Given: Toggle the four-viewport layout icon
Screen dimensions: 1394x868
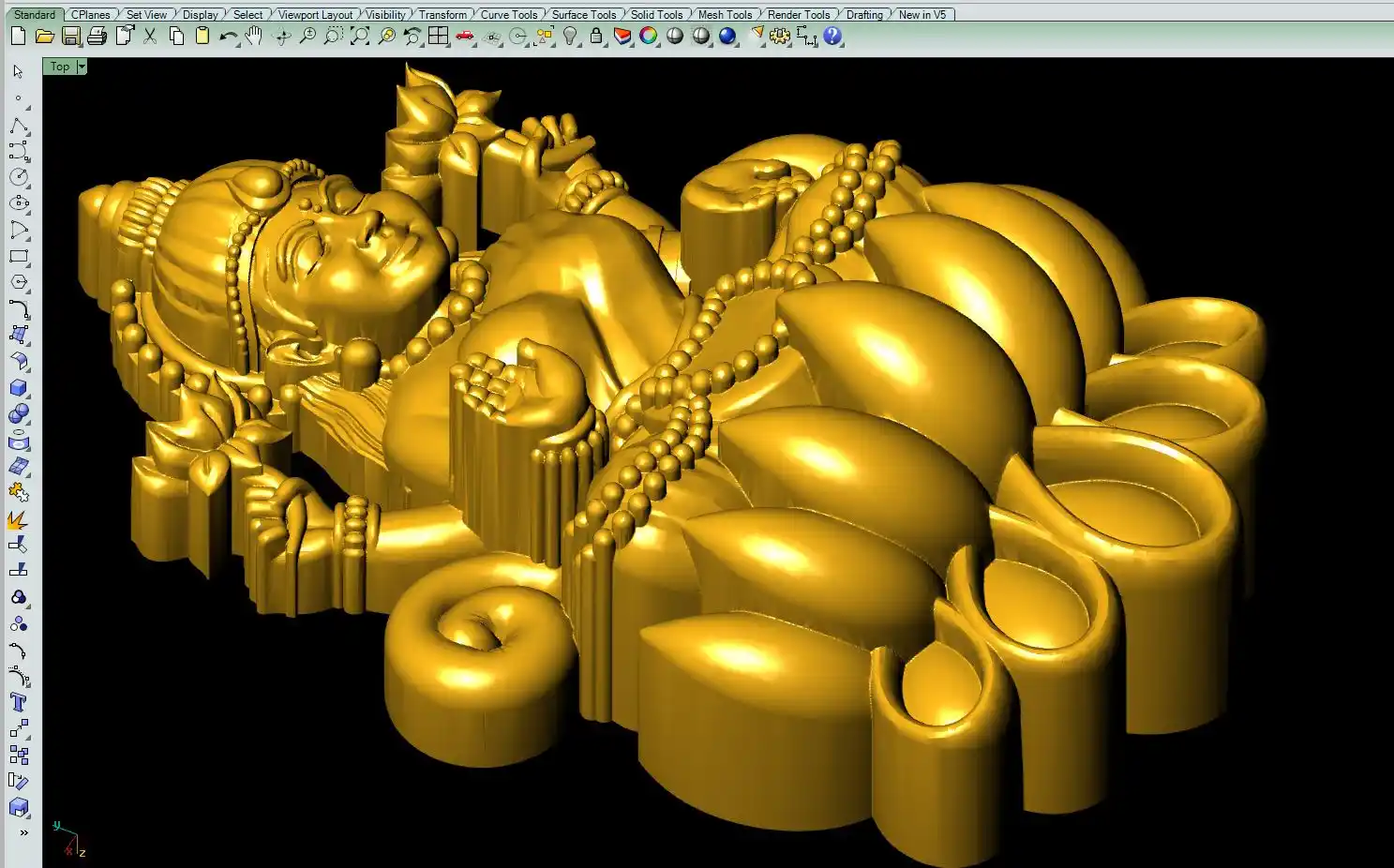Looking at the screenshot, I should click(x=438, y=37).
